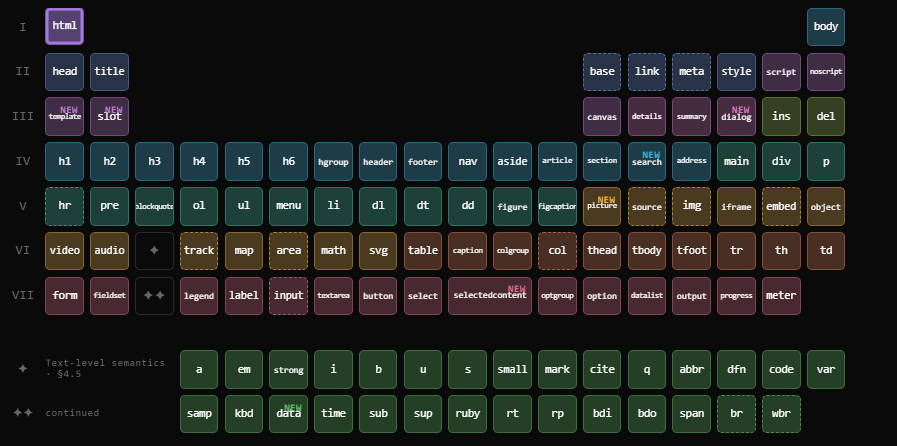Click the double-star placeholder tile in row VII
The image size is (897, 446).
coord(154,296)
